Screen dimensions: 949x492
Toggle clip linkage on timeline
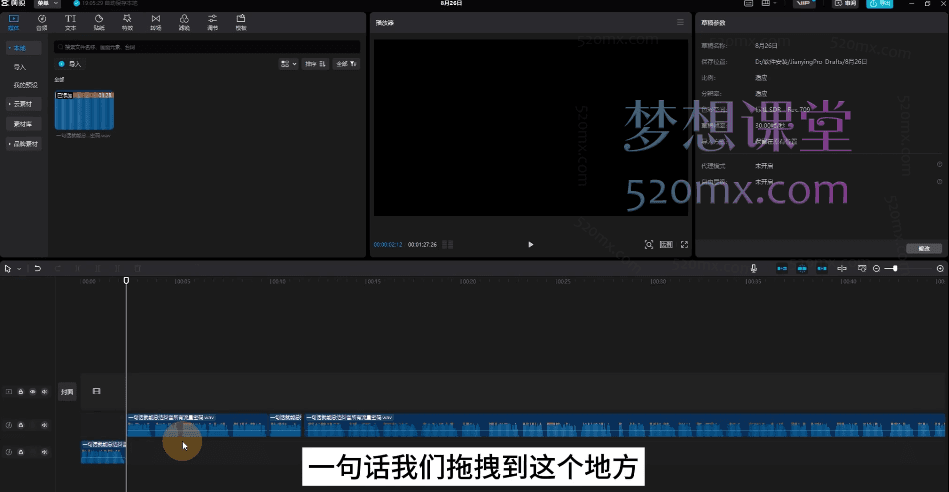[x=822, y=269]
